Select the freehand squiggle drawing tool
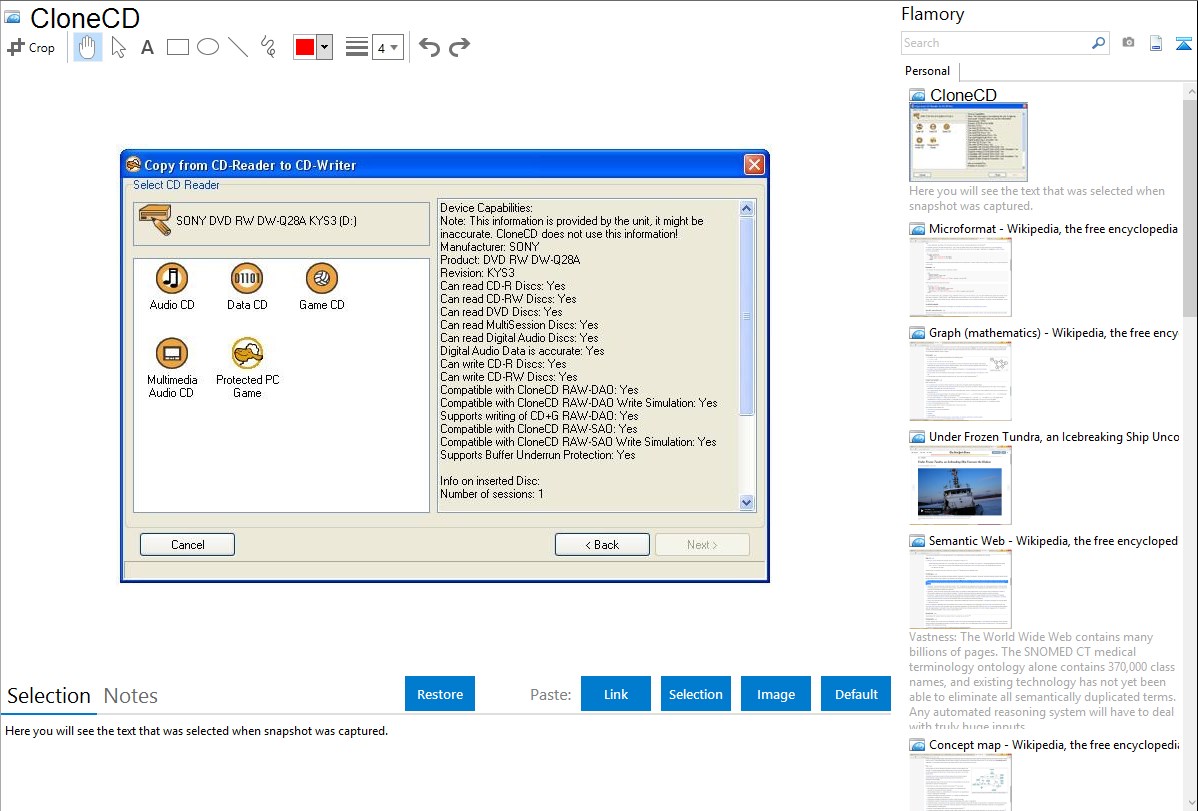 pyautogui.click(x=268, y=47)
